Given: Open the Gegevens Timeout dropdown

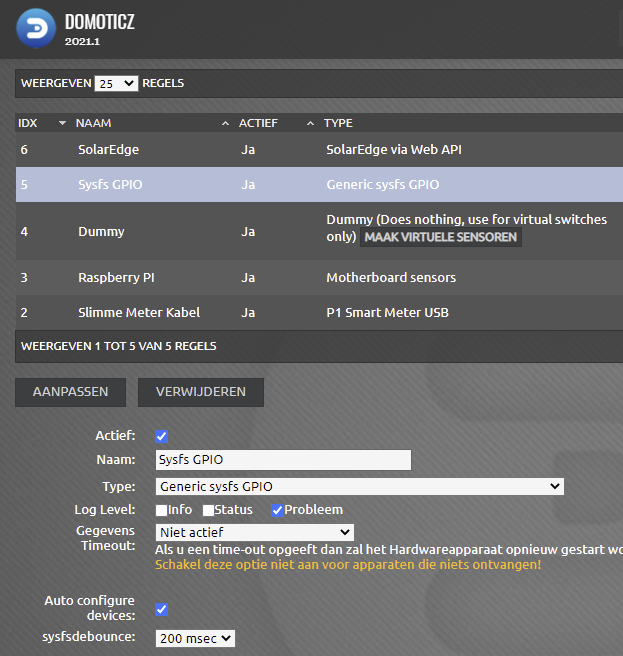Looking at the screenshot, I should click(255, 533).
